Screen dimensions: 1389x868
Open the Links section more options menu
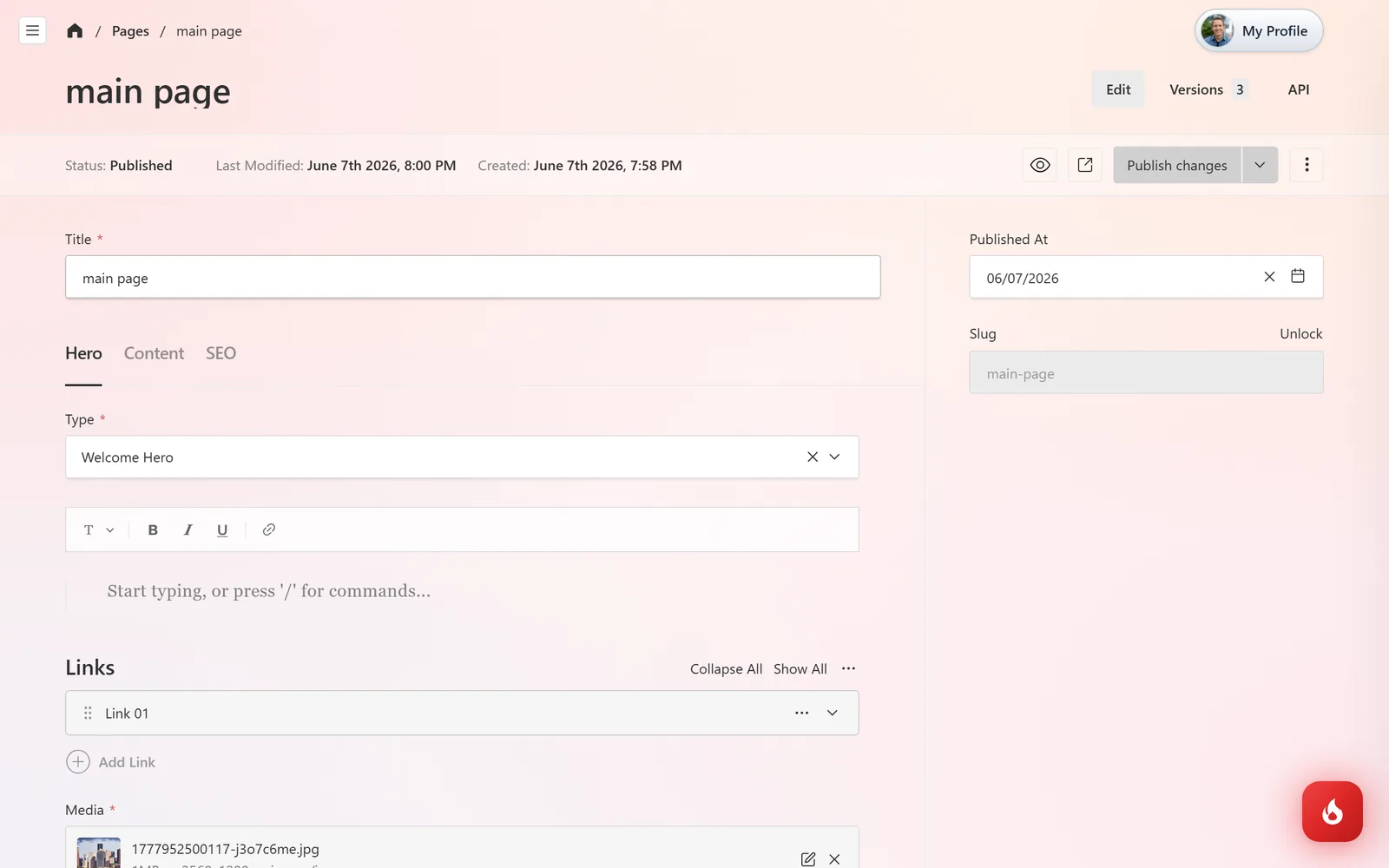coord(848,668)
